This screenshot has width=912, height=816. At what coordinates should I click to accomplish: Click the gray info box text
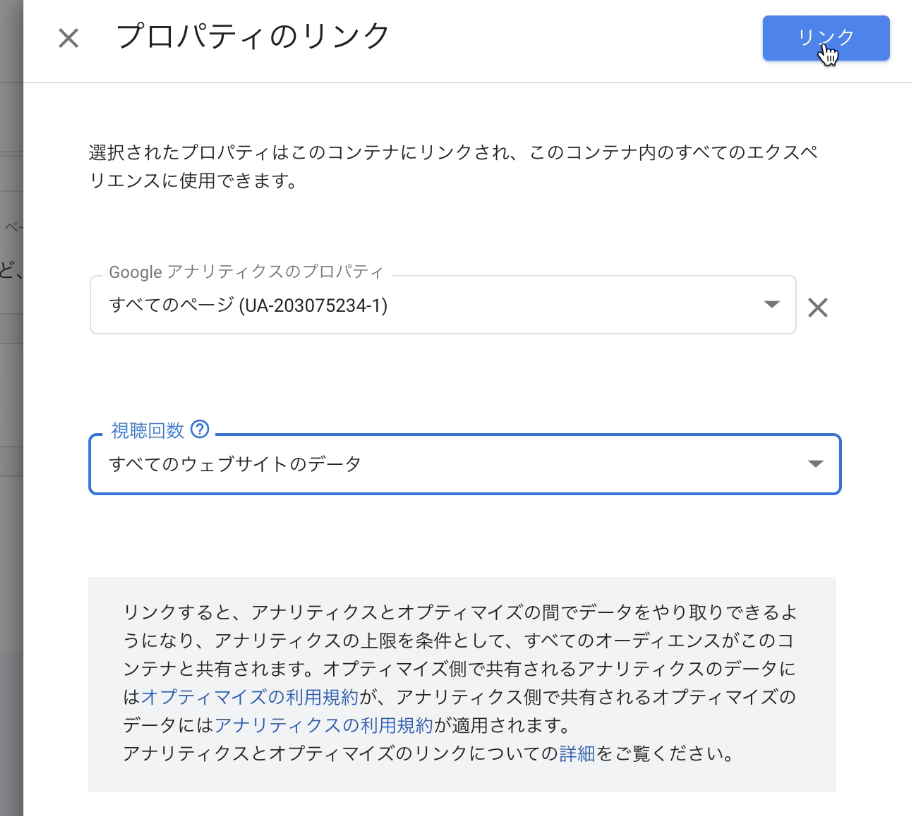point(459,683)
